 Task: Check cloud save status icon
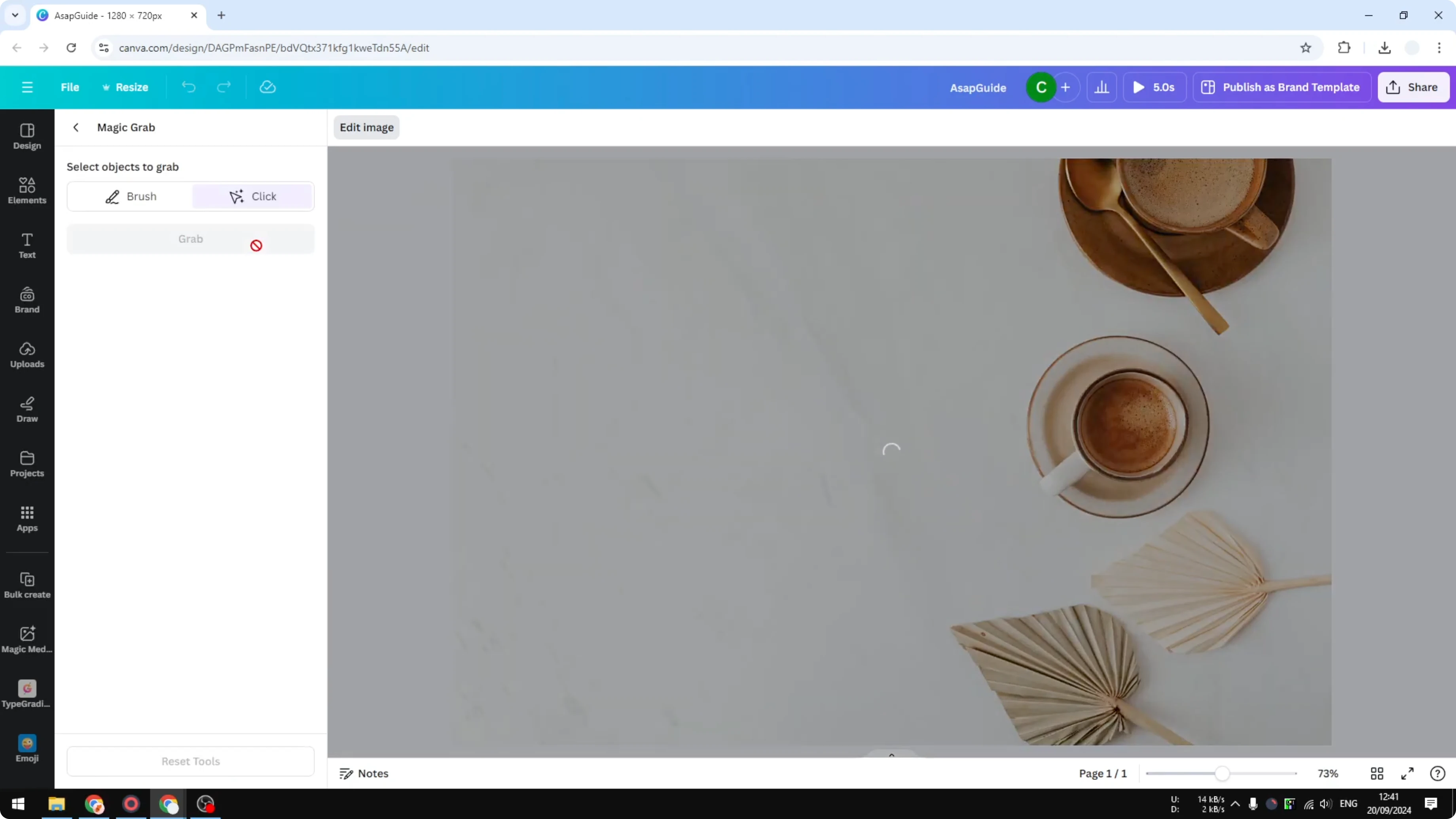click(267, 87)
